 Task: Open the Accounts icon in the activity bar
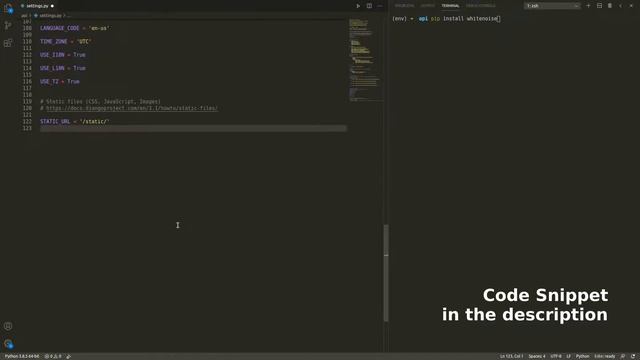[x=8, y=326]
